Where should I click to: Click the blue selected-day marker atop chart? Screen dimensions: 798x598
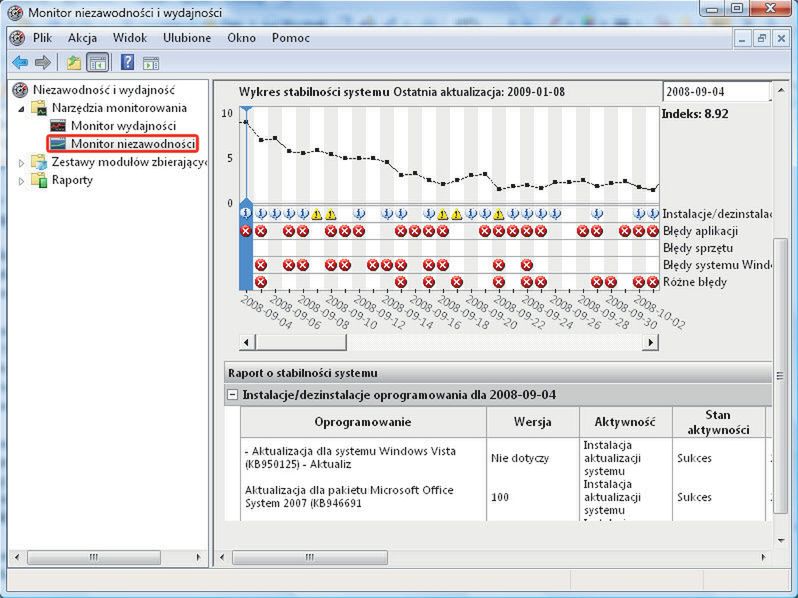click(246, 110)
